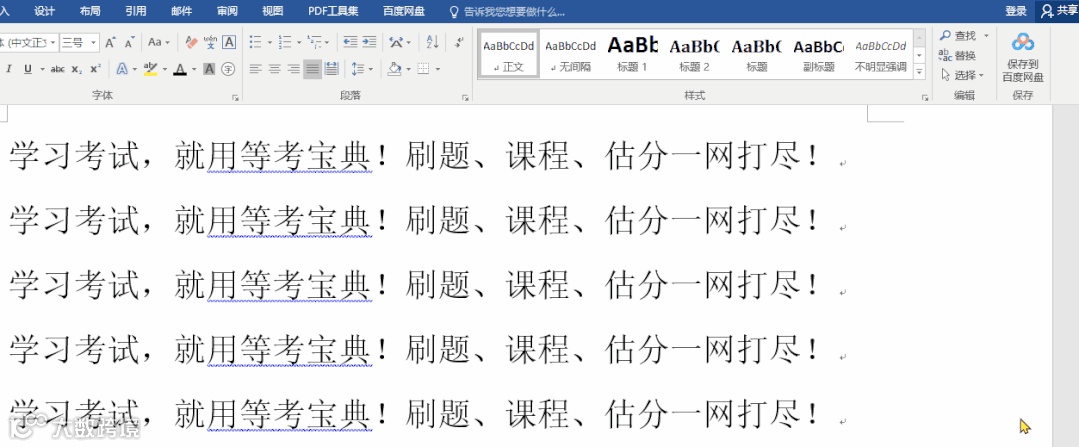Toggle Show/Hide paragraph marks
Viewport: 1079px width, 447px height.
click(x=459, y=43)
